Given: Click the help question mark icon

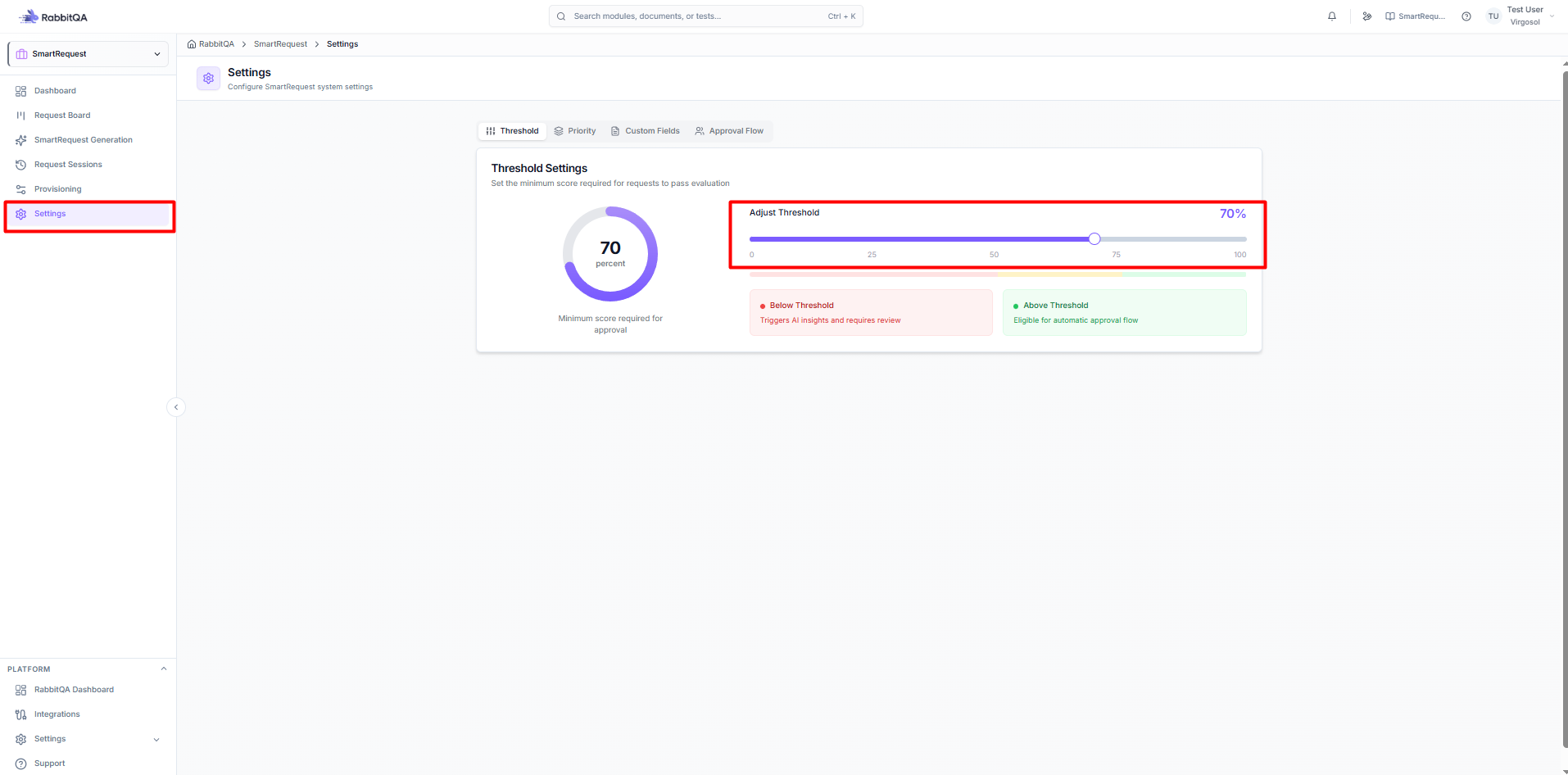Looking at the screenshot, I should pos(1466,16).
